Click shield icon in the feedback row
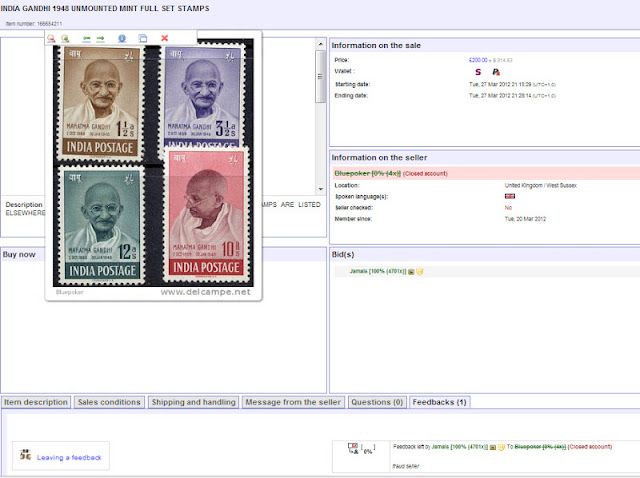The height and width of the screenshot is (478, 640). pos(501,447)
